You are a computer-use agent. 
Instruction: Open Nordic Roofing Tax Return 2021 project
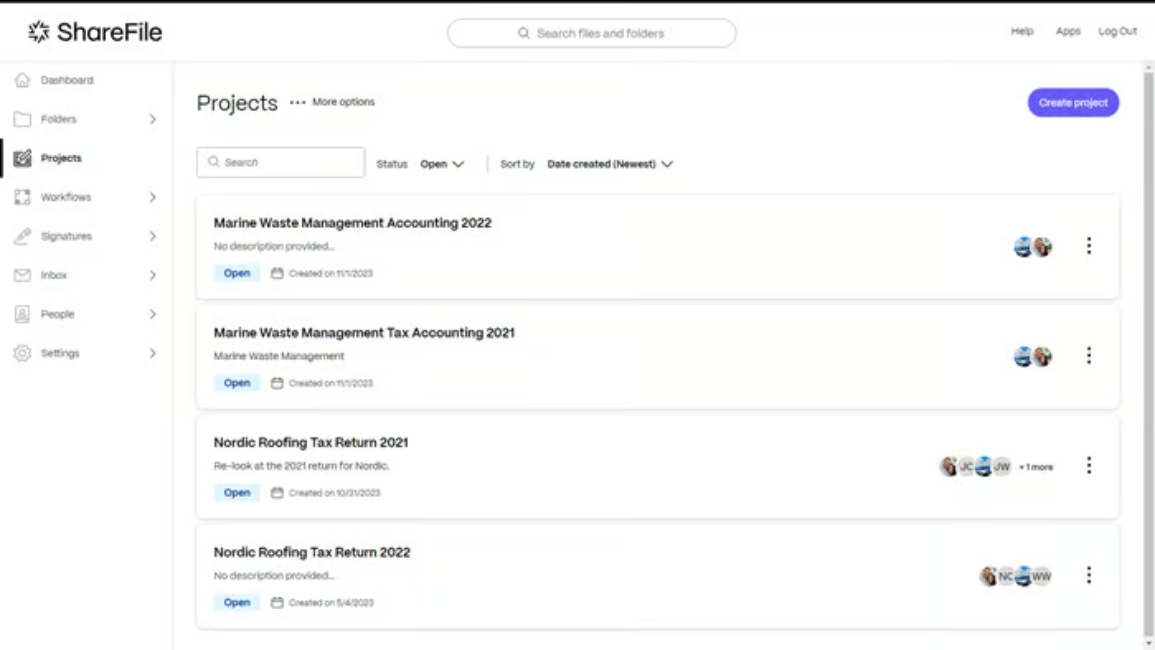[311, 442]
